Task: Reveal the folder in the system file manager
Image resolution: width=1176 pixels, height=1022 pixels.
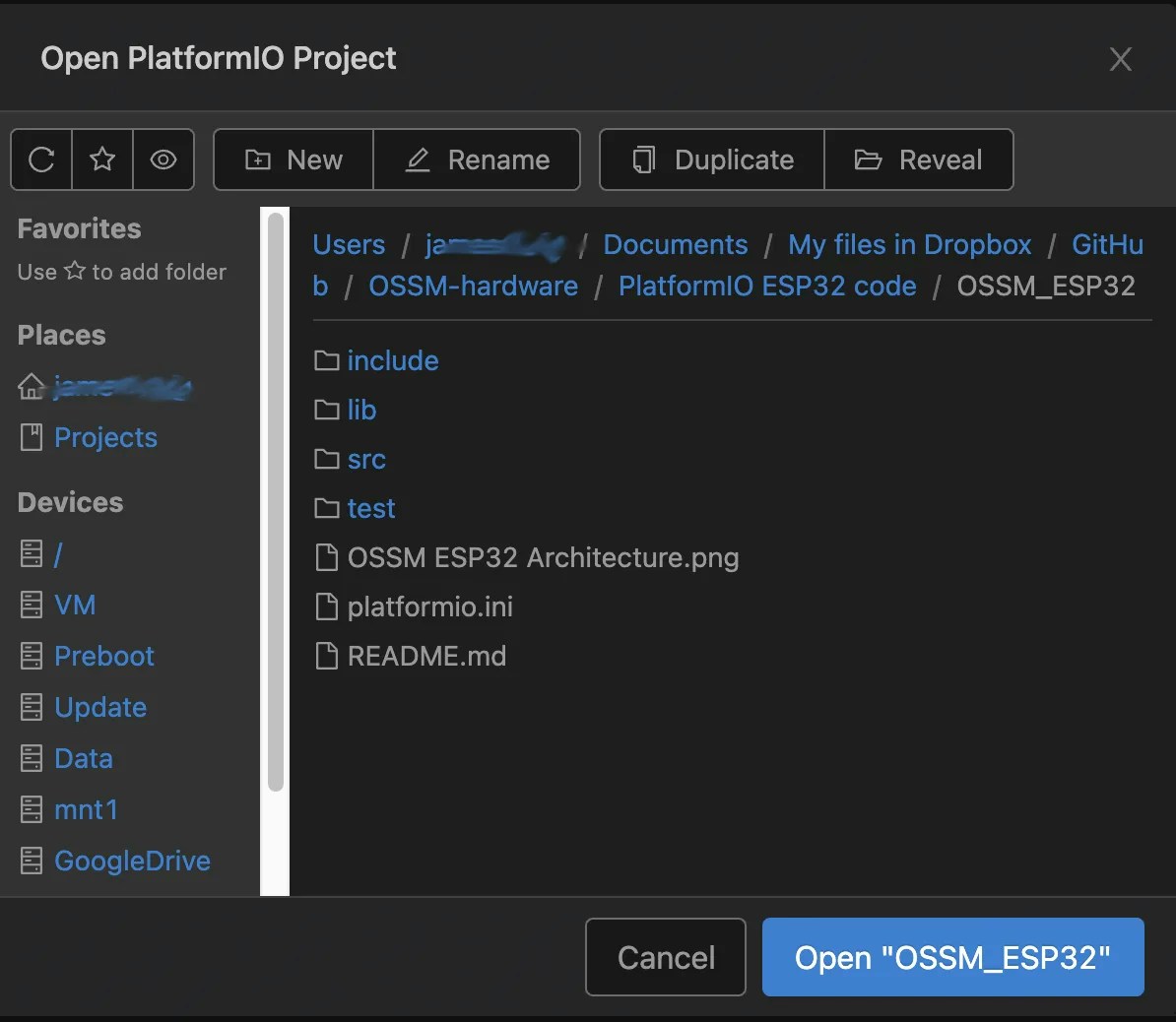Action: tap(919, 160)
